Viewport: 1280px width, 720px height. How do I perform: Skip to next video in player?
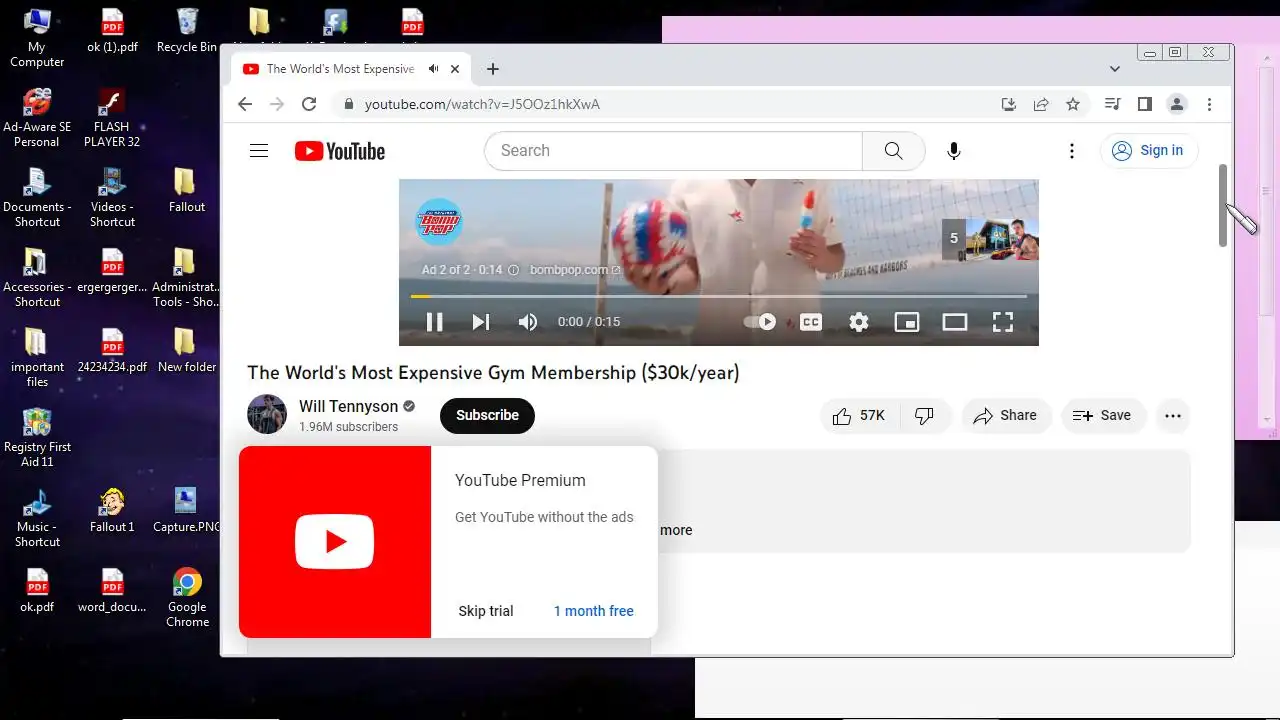(481, 322)
